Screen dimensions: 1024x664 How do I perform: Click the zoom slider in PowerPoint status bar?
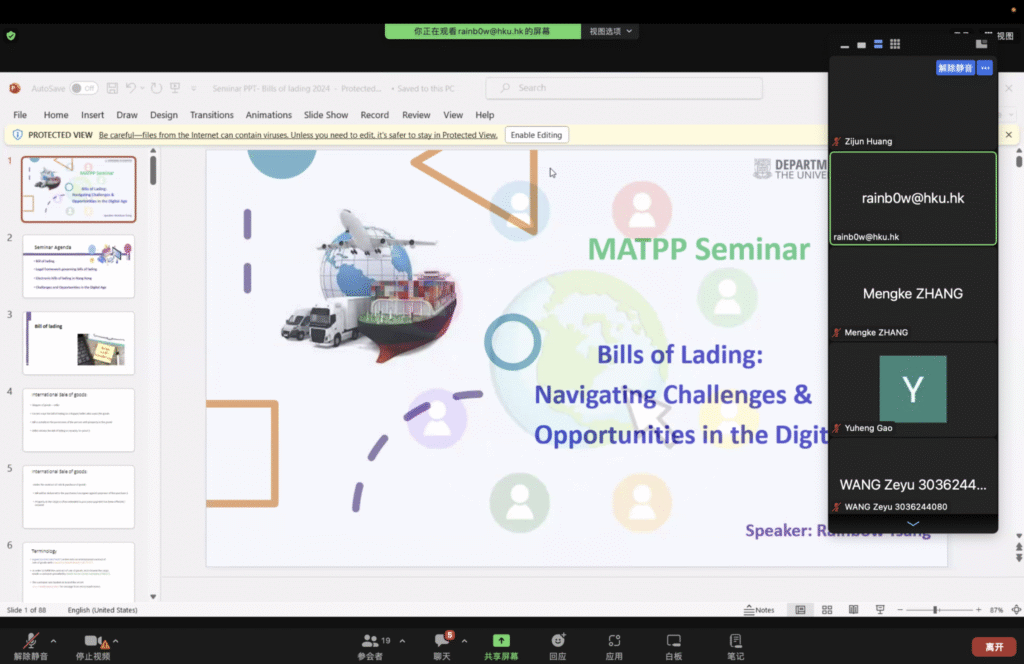[935, 610]
